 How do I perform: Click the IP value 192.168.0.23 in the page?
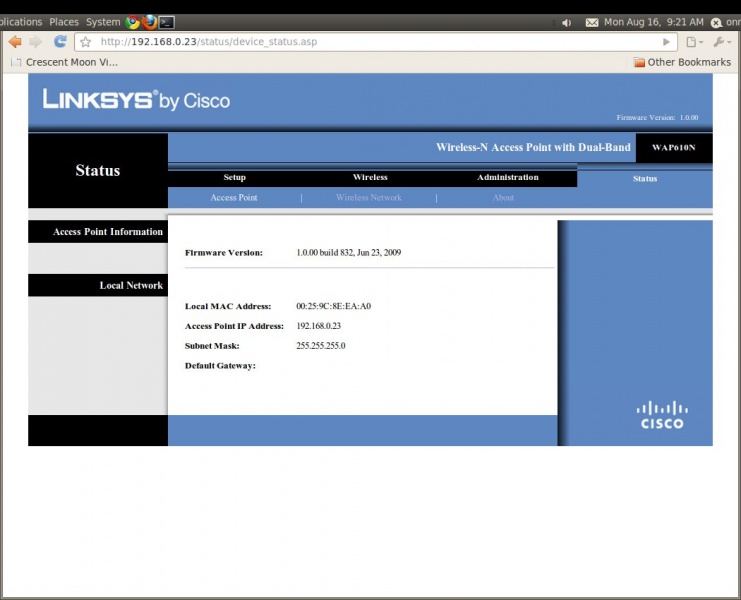pyautogui.click(x=319, y=326)
